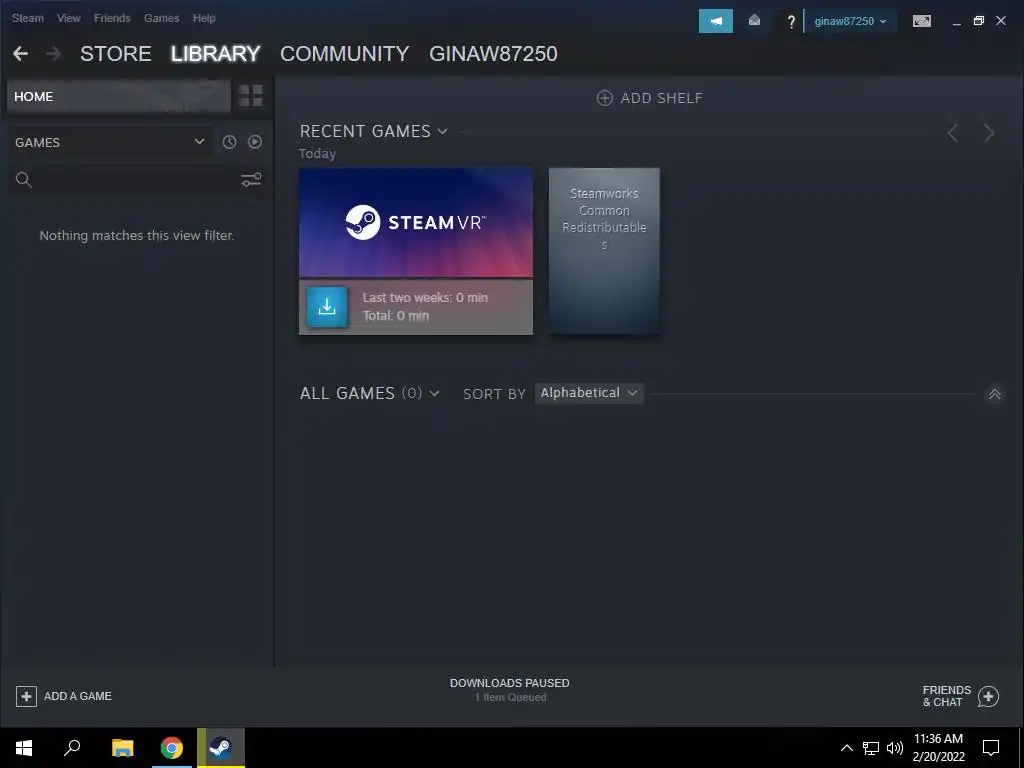Open the inbox envelope icon
Screen dimensions: 1024x768
coord(754,21)
